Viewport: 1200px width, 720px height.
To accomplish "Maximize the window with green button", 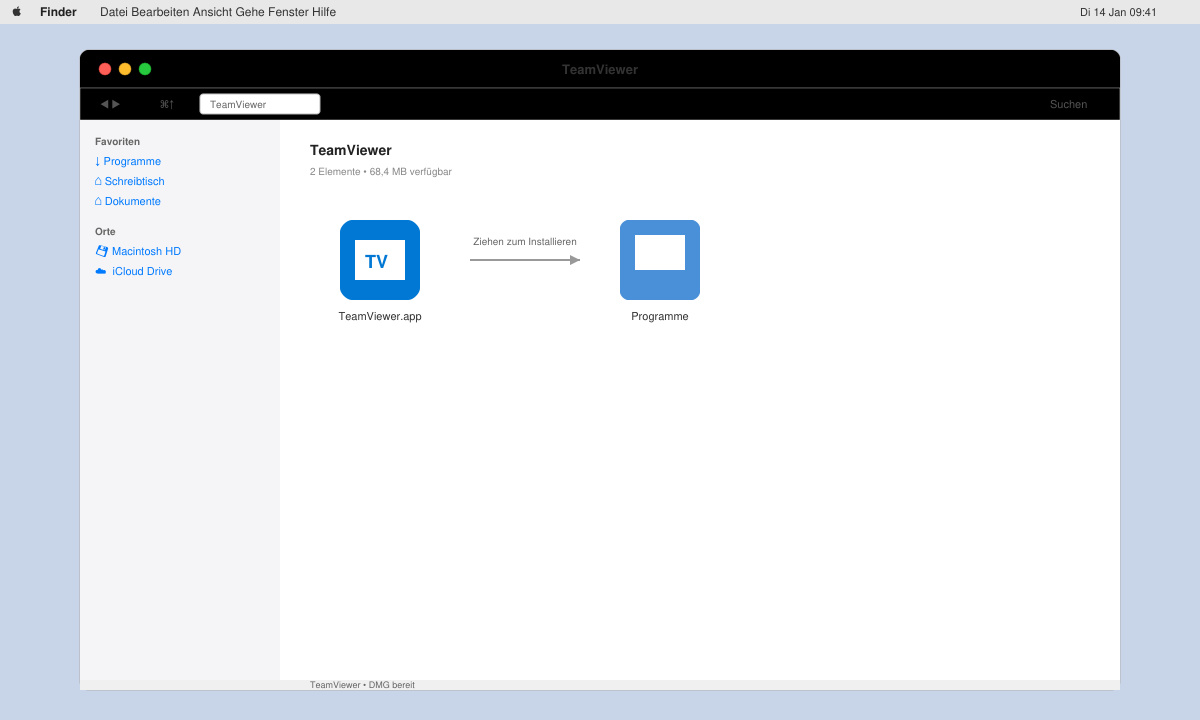I will click(x=145, y=69).
